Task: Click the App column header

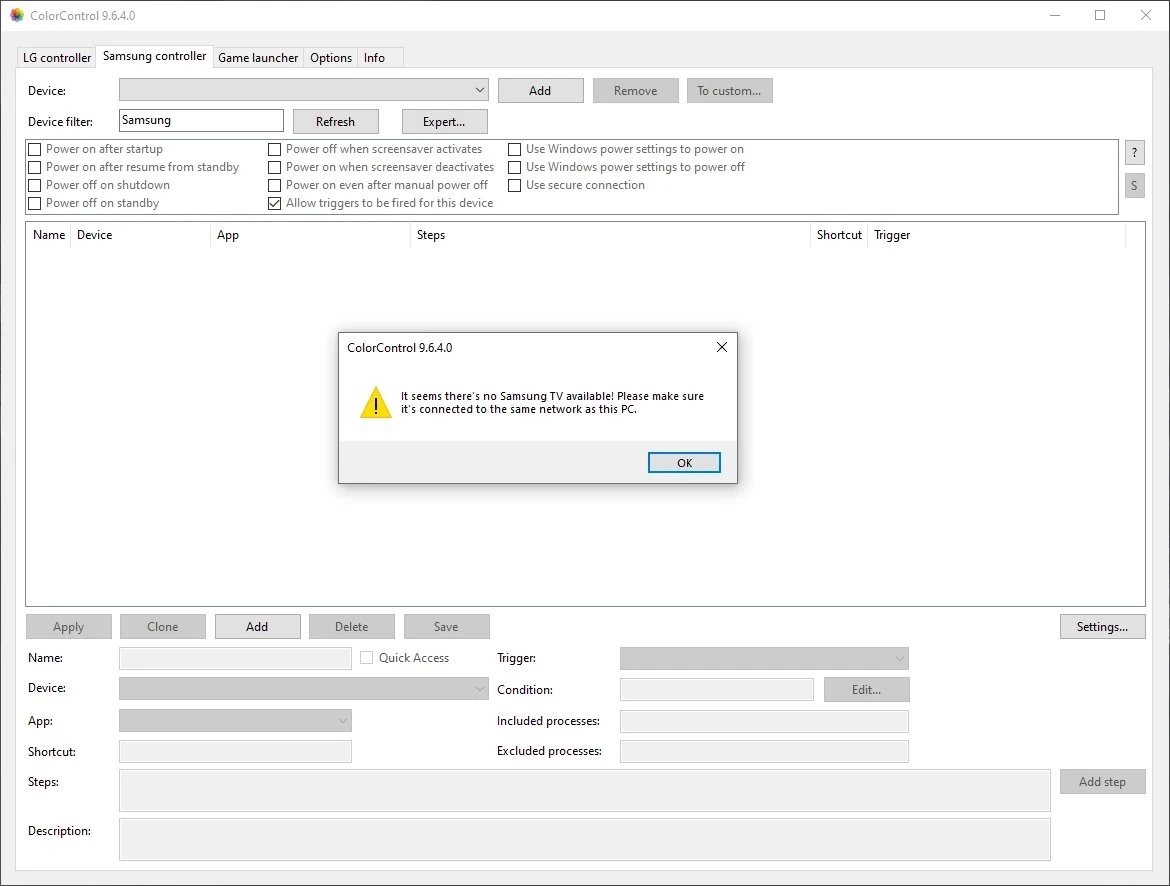Action: [x=310, y=234]
